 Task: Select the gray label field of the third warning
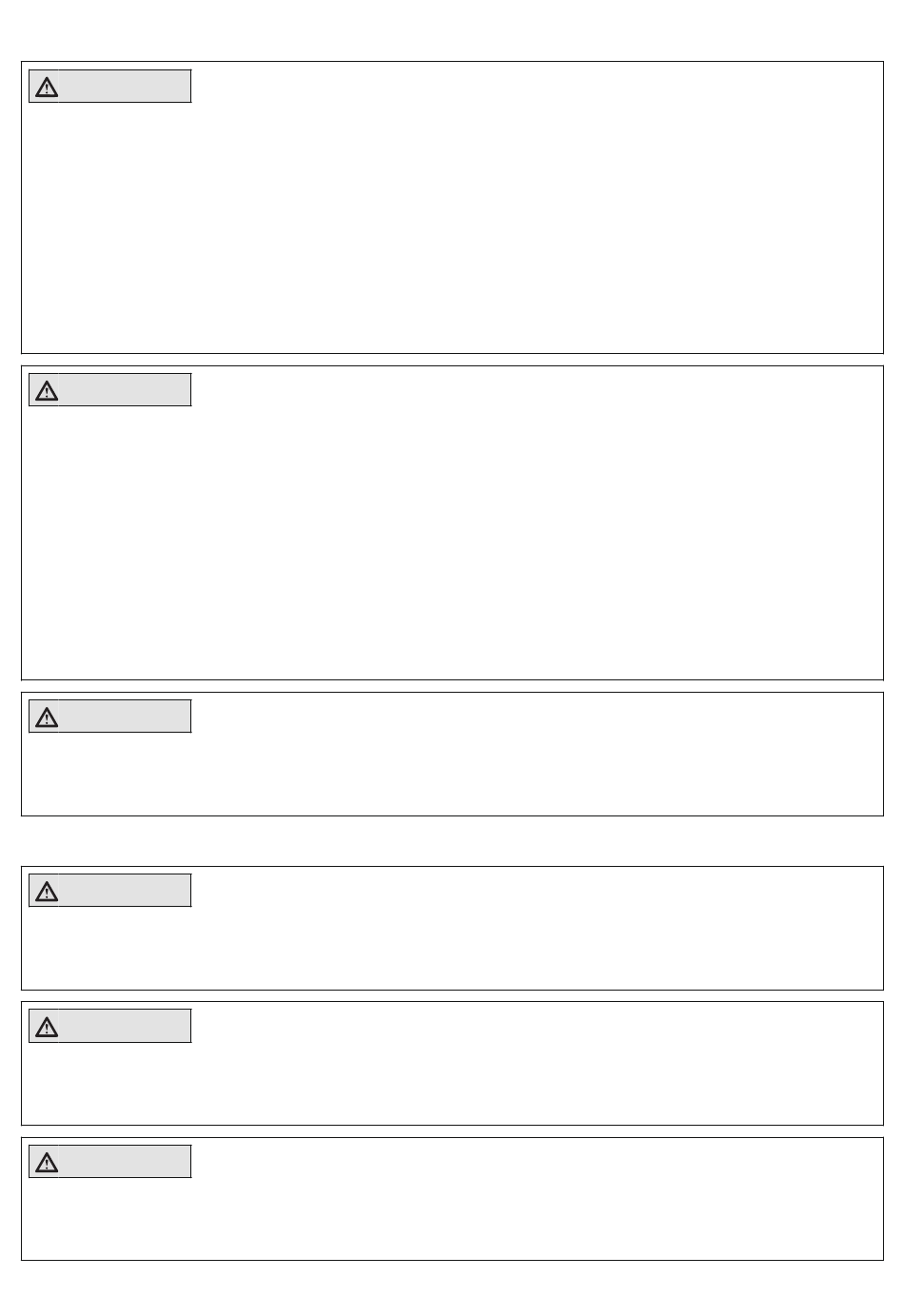tap(110, 717)
